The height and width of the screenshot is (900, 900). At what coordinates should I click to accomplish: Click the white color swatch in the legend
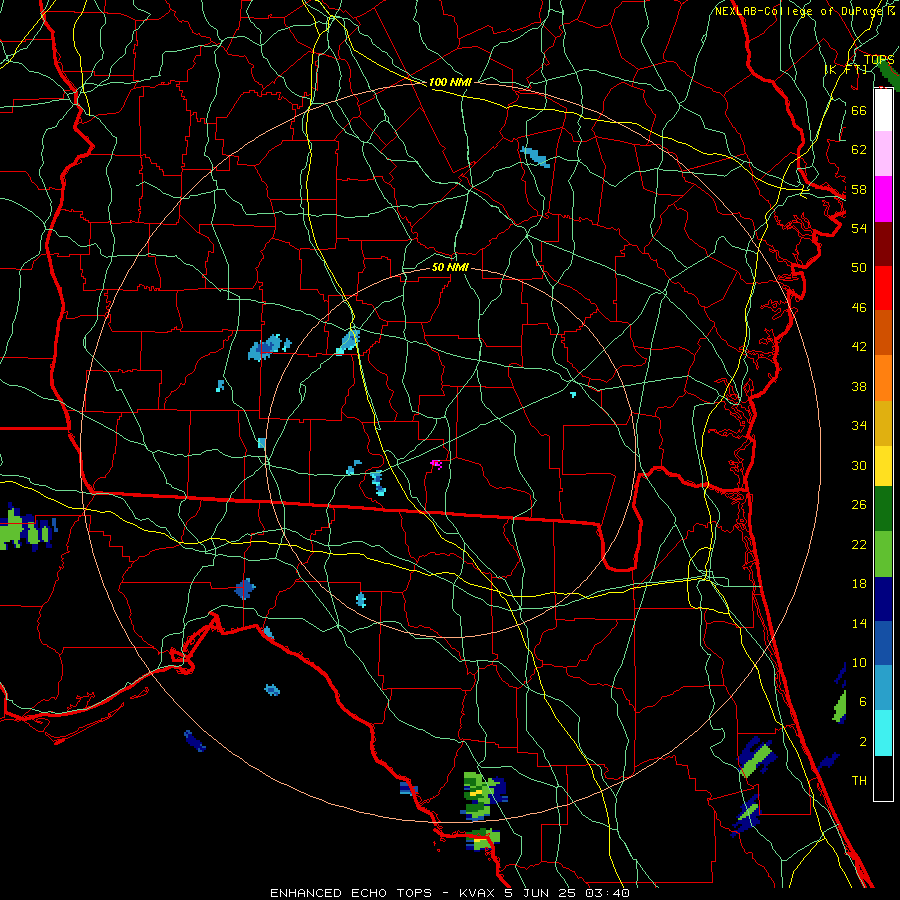pos(883,110)
